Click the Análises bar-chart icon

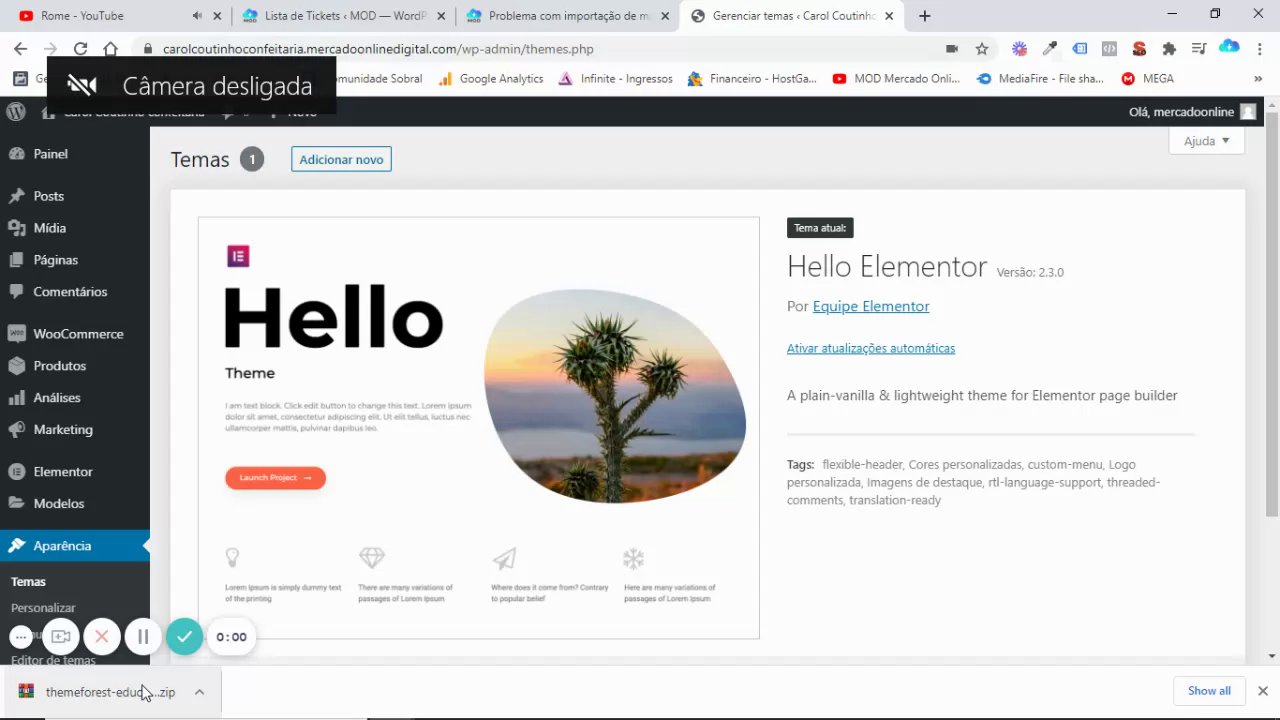point(16,398)
